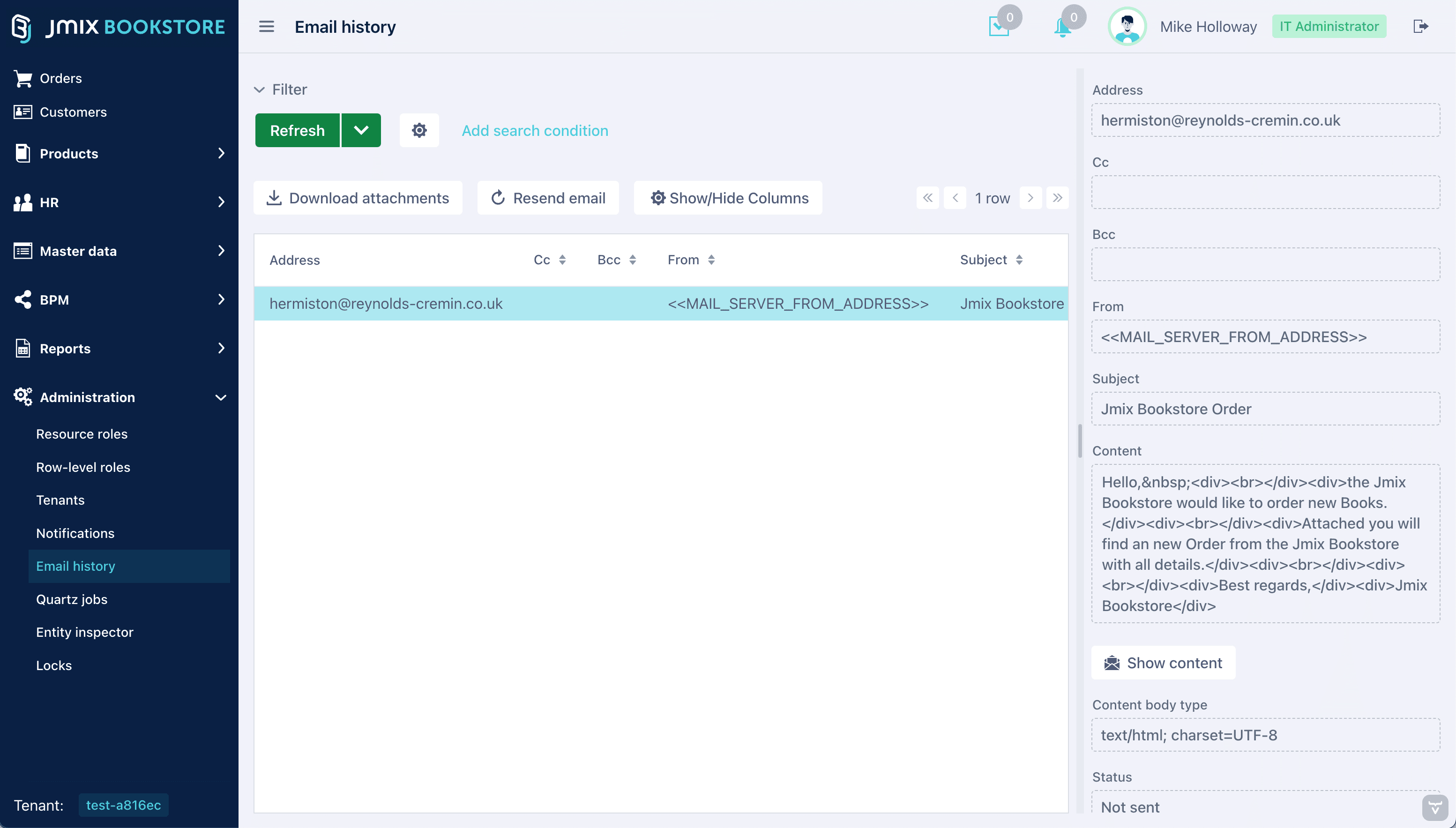Click the BPM share icon
Image resolution: width=1456 pixels, height=828 pixels.
click(x=23, y=300)
